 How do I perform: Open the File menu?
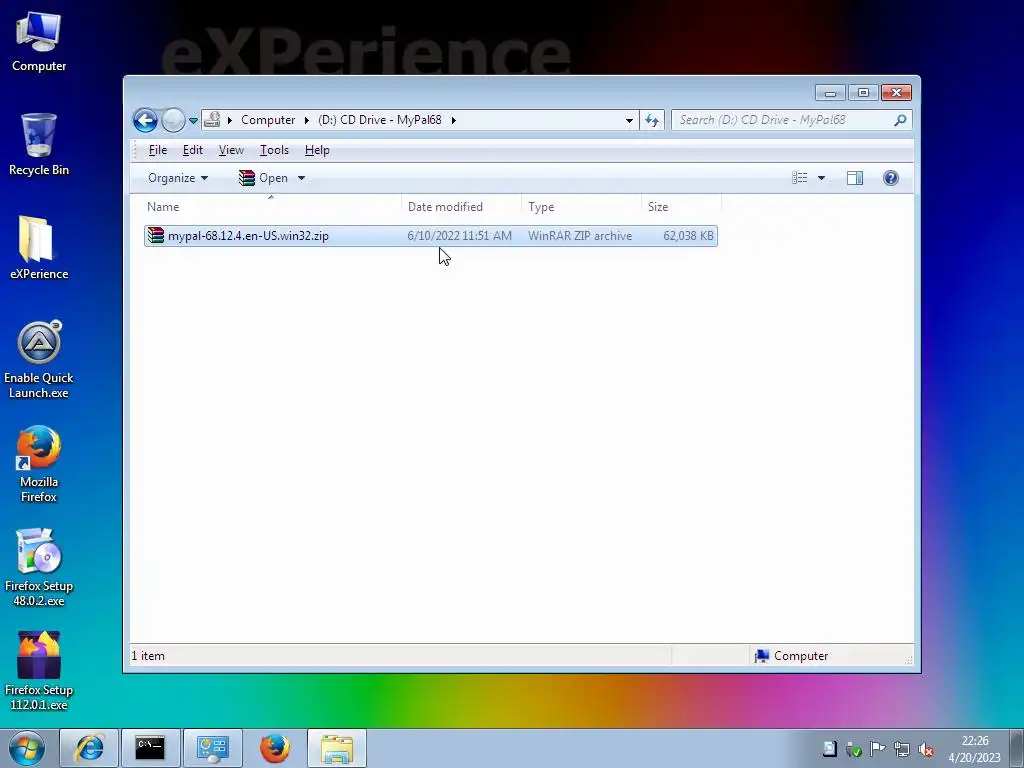tap(157, 150)
